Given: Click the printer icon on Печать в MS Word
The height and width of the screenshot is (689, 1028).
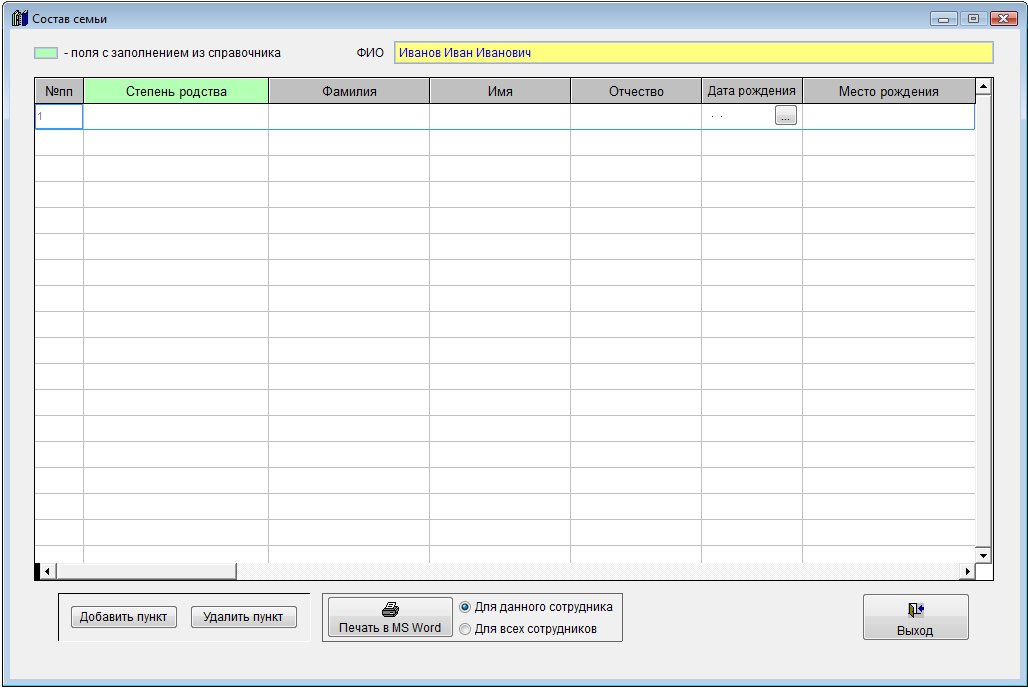Looking at the screenshot, I should click(x=390, y=610).
